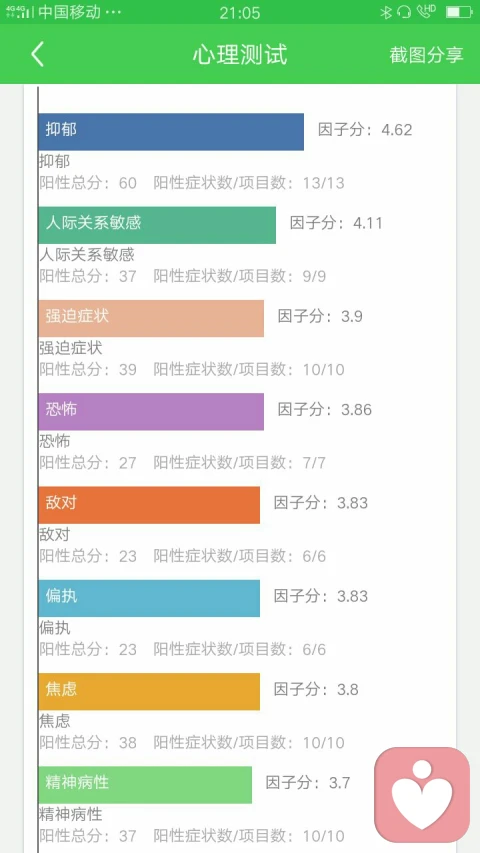Select the purple 恐怖 bar
This screenshot has height=853, width=480.
point(151,412)
